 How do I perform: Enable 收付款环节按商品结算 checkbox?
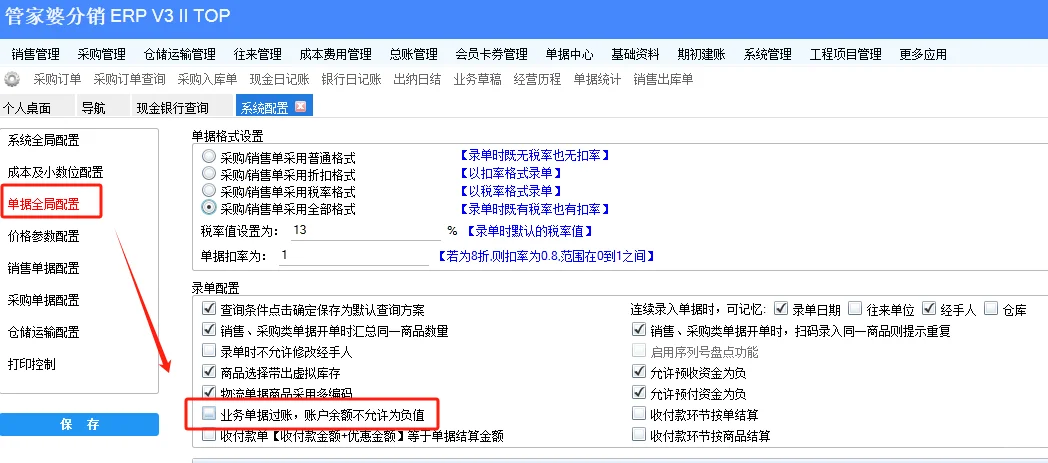tap(638, 436)
